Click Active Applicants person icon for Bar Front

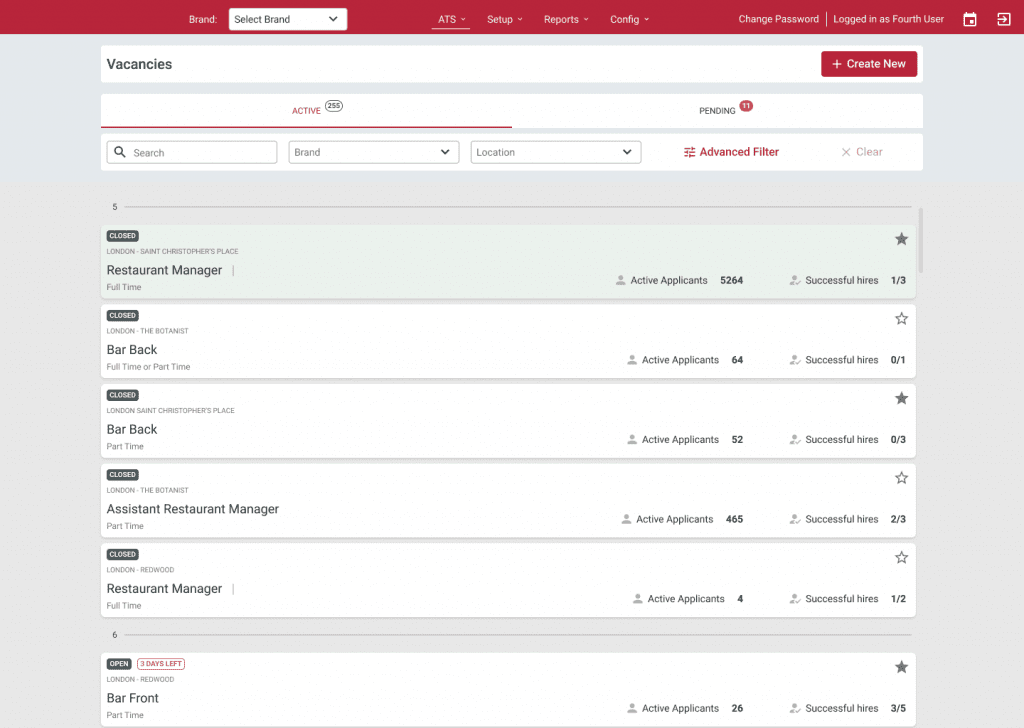[632, 708]
